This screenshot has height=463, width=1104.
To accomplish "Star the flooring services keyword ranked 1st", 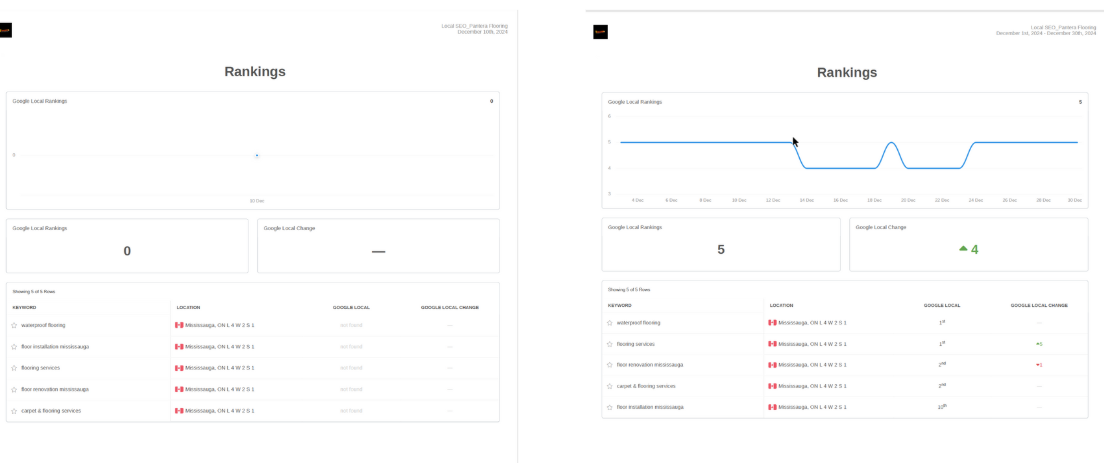I will pos(610,344).
